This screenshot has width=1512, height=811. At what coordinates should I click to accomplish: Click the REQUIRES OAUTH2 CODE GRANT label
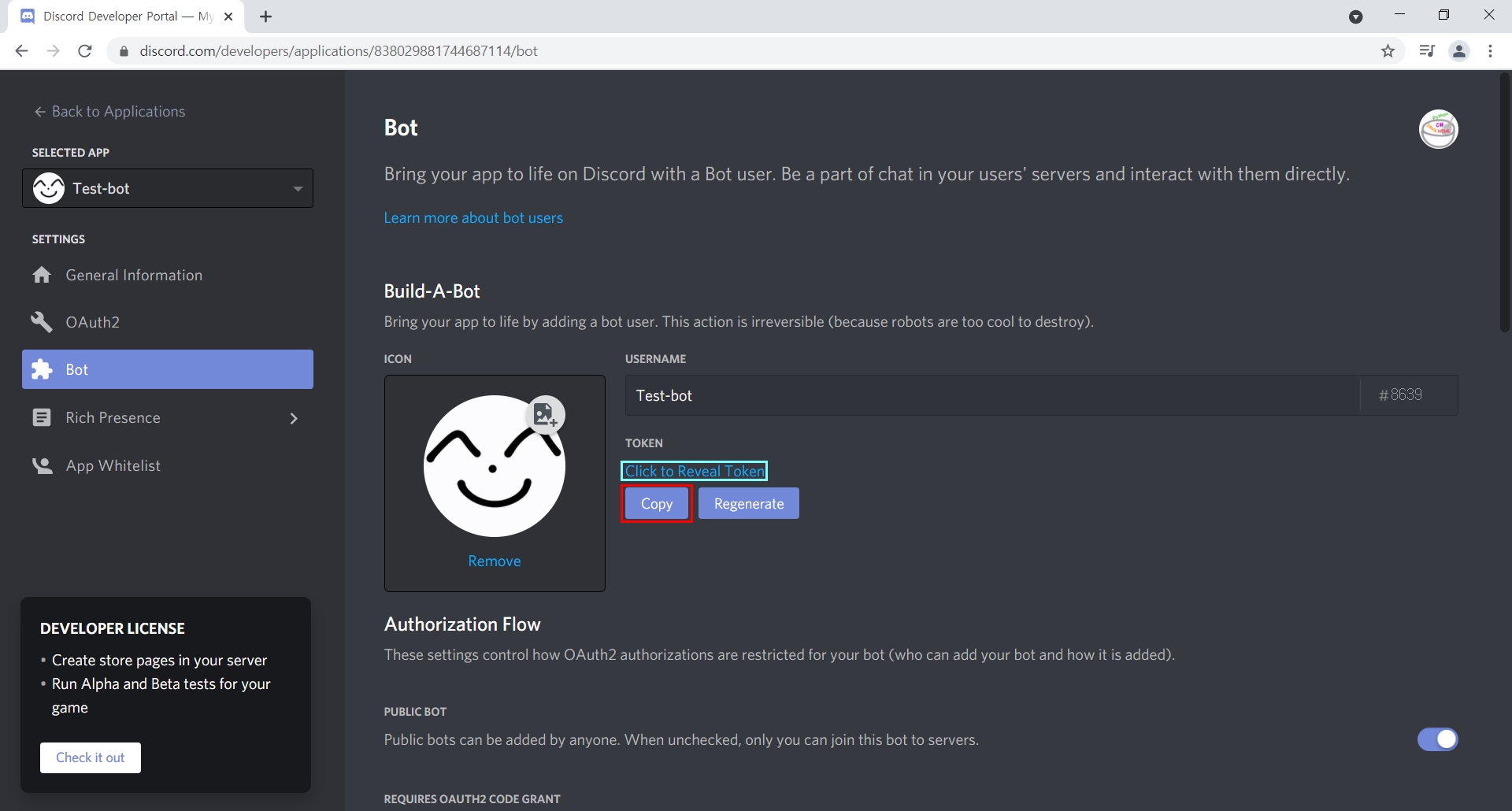click(x=472, y=799)
